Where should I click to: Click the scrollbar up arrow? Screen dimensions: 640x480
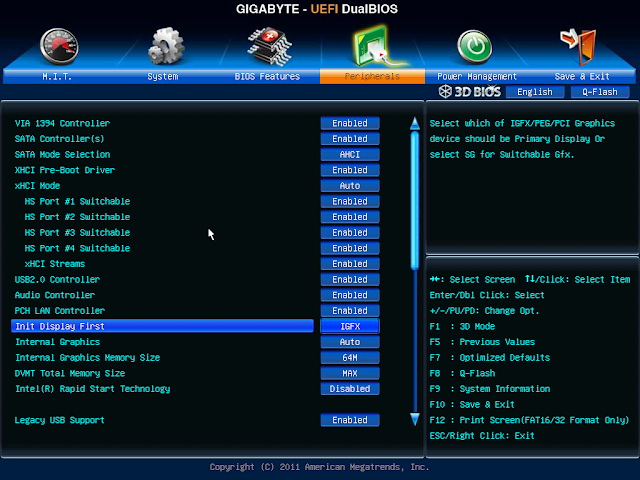coord(415,123)
